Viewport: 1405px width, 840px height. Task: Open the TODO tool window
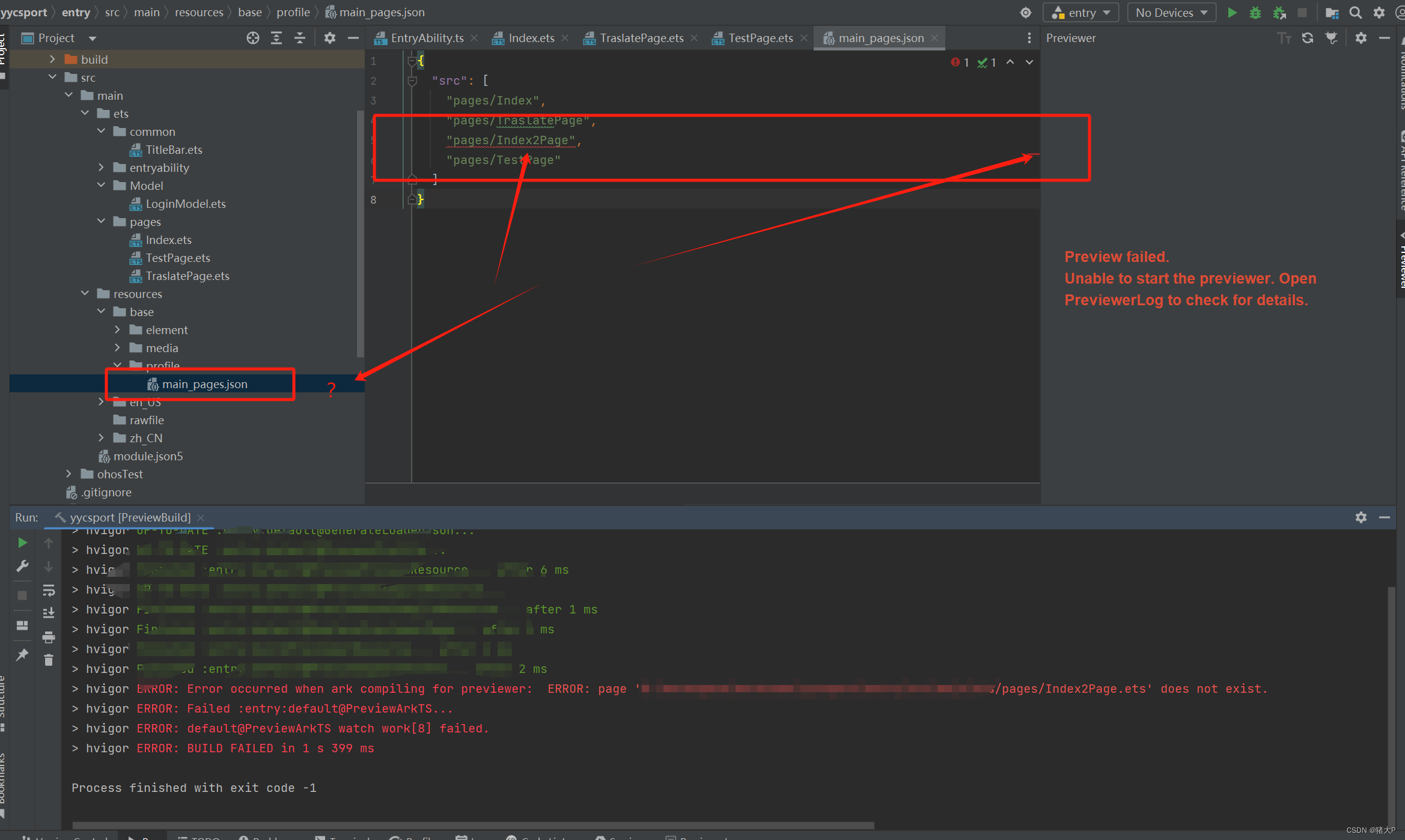[x=200, y=836]
